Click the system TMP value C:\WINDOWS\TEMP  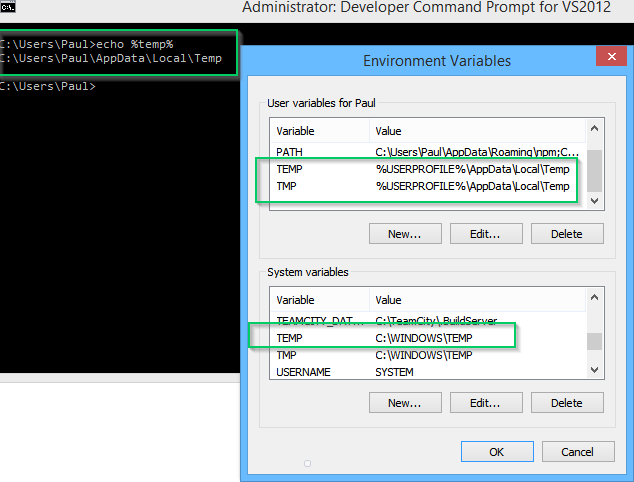pos(424,355)
